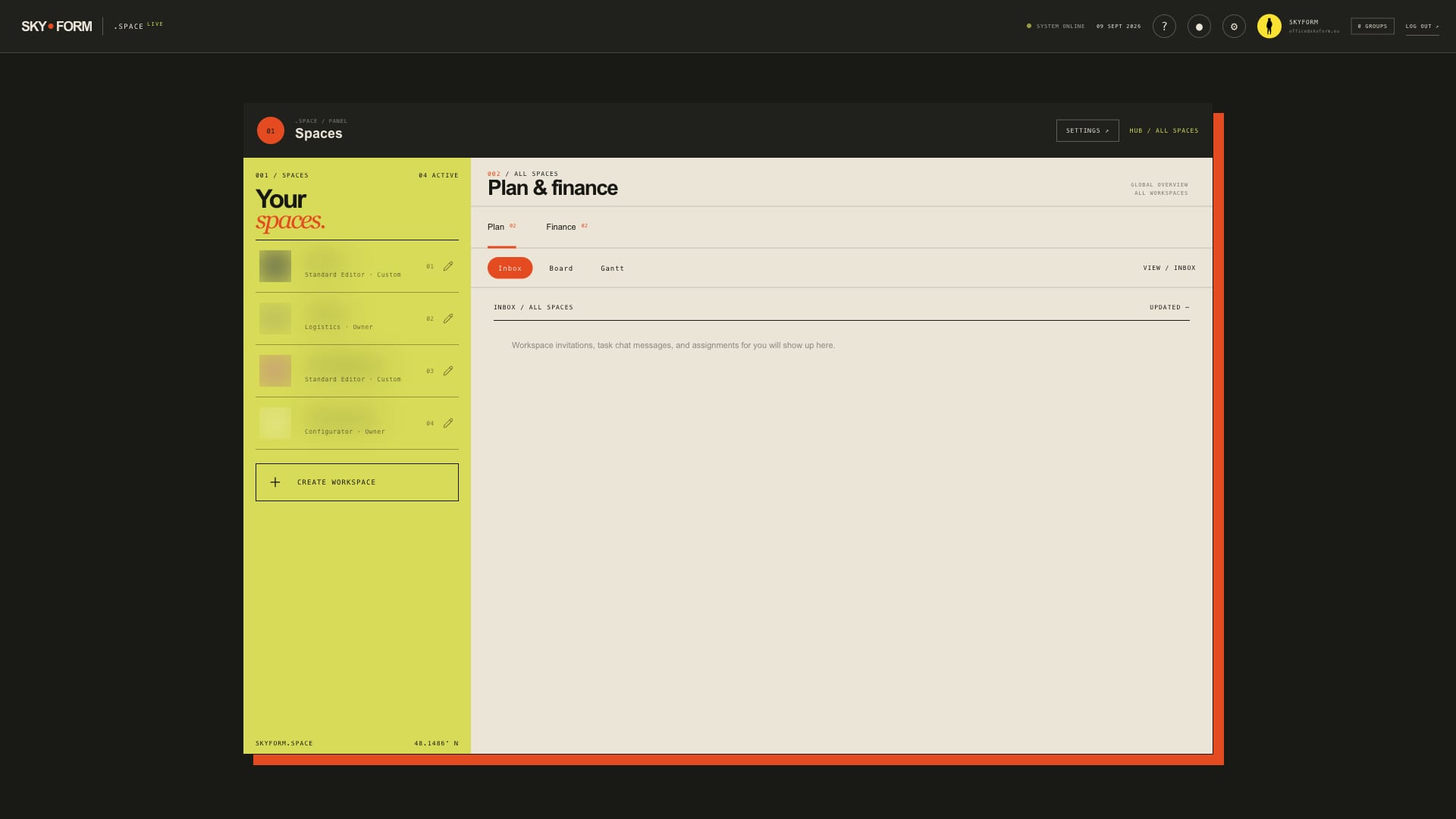1456x819 pixels.
Task: Edit workspace 04 Configurator with pencil icon
Action: (448, 423)
